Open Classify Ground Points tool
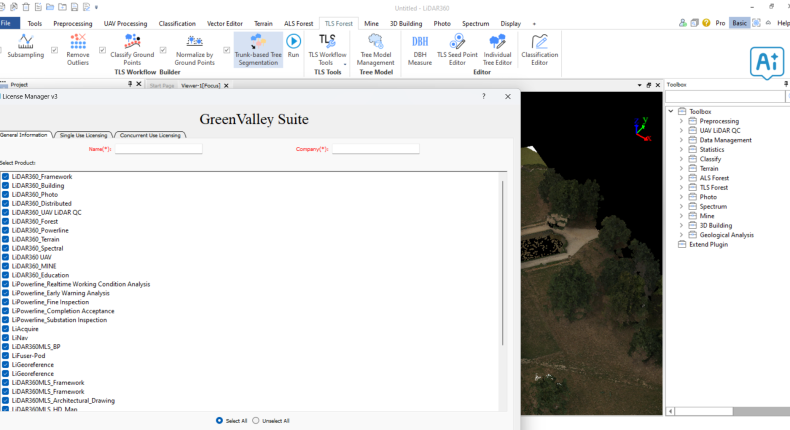 point(132,49)
